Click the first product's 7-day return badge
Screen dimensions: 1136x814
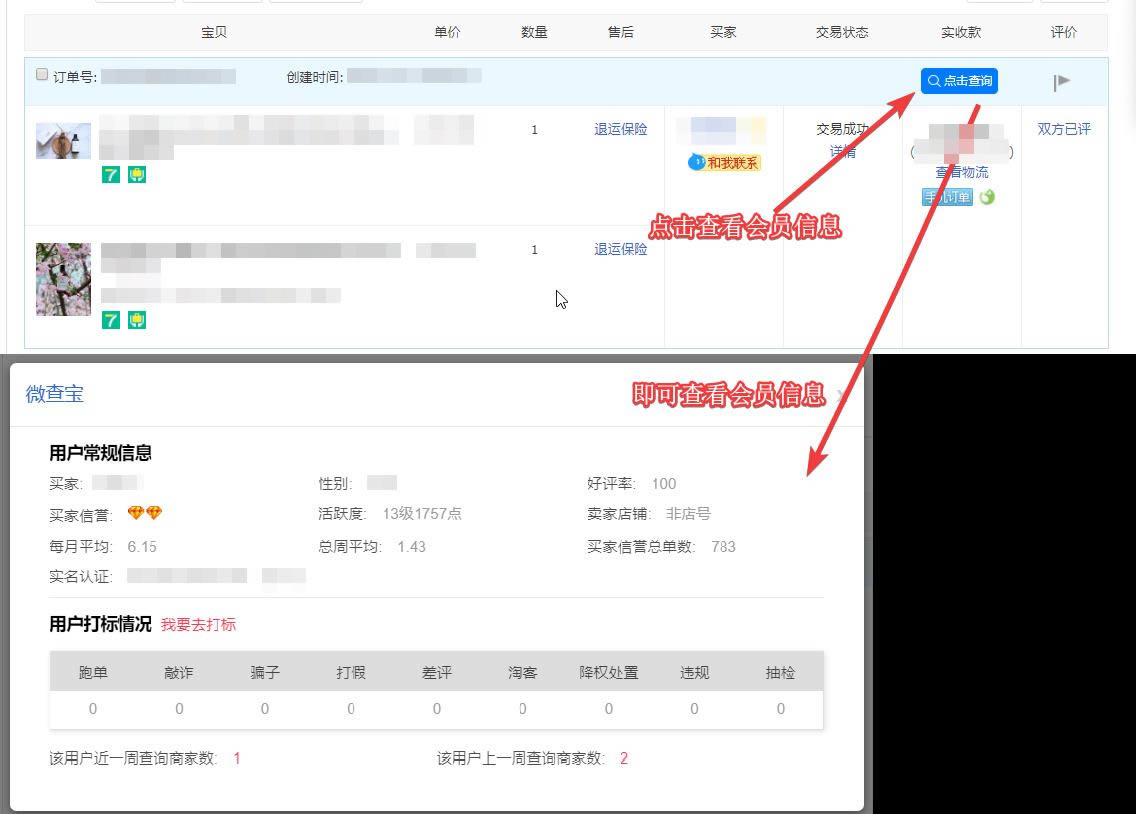point(111,175)
